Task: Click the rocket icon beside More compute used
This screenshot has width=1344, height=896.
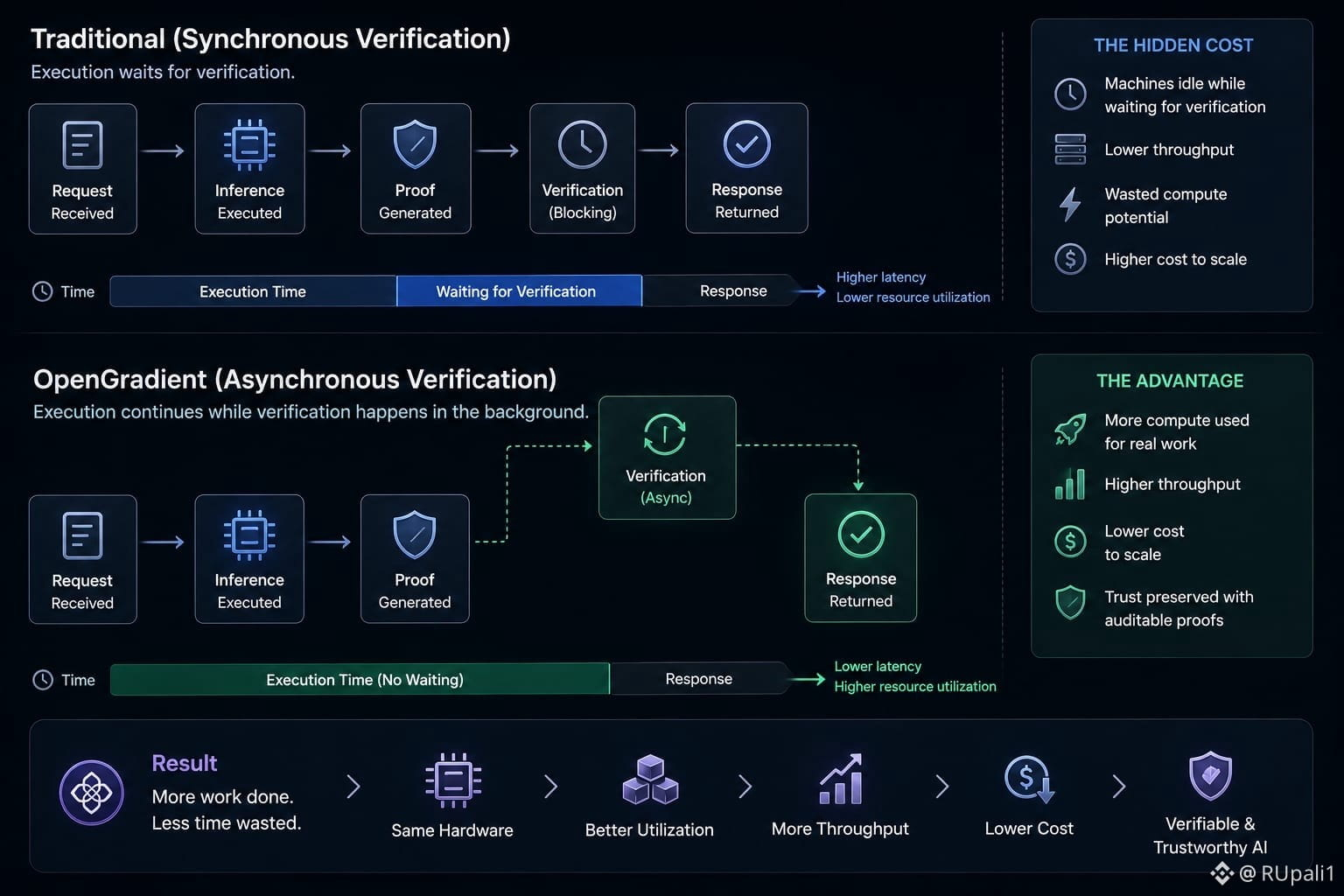Action: [1070, 430]
